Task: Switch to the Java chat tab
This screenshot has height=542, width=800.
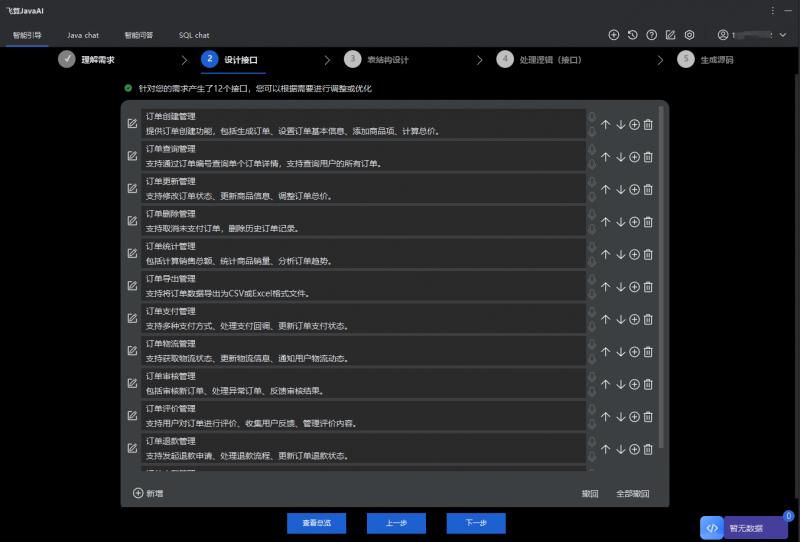Action: click(x=83, y=35)
